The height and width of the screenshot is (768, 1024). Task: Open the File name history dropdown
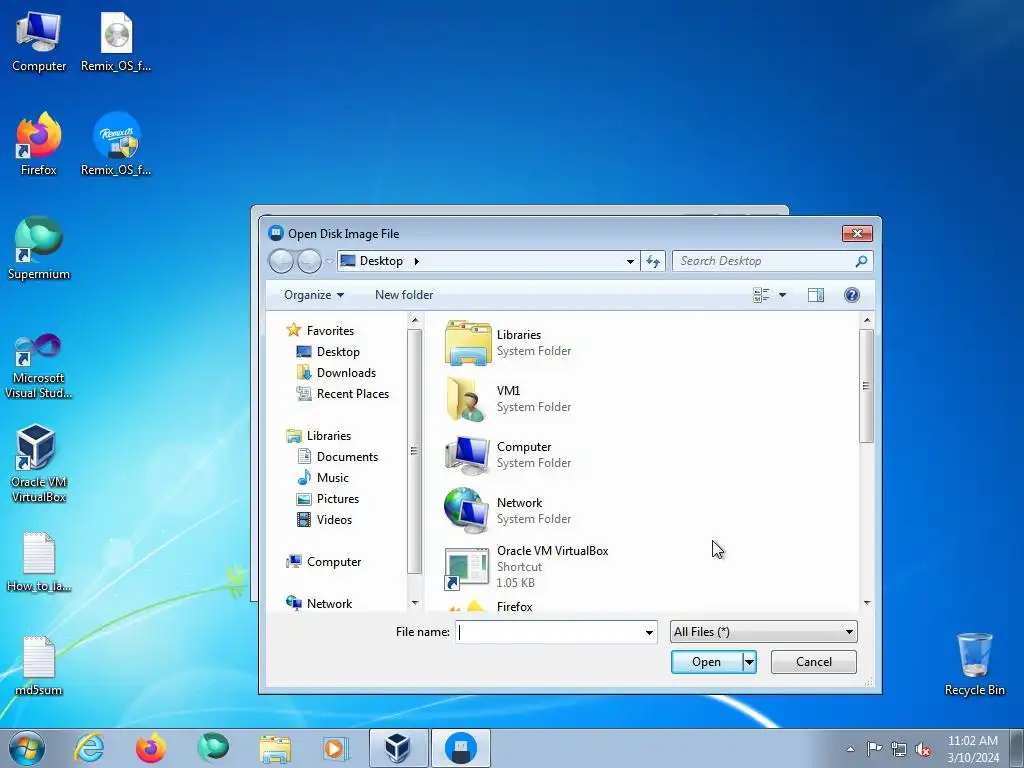[x=649, y=632]
